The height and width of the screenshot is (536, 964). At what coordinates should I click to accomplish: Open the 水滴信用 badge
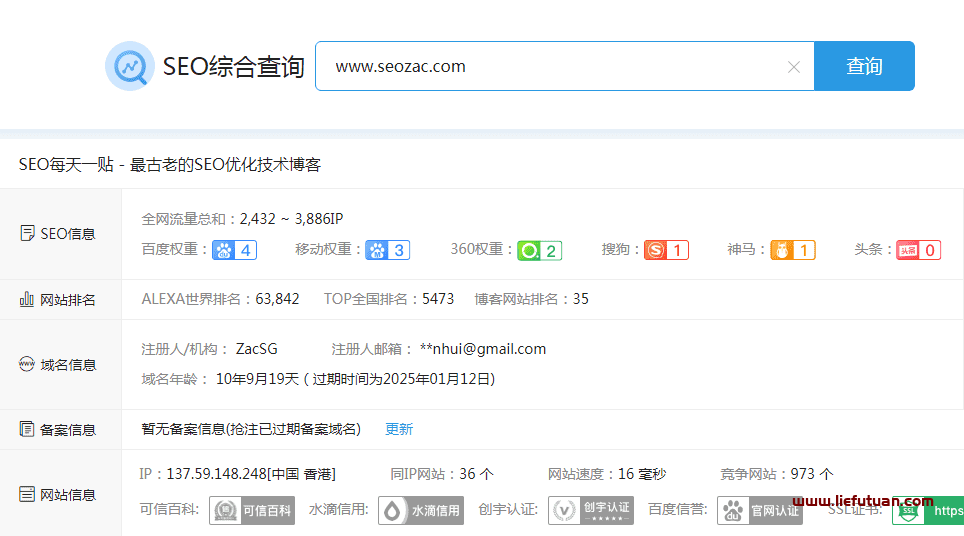[x=421, y=510]
